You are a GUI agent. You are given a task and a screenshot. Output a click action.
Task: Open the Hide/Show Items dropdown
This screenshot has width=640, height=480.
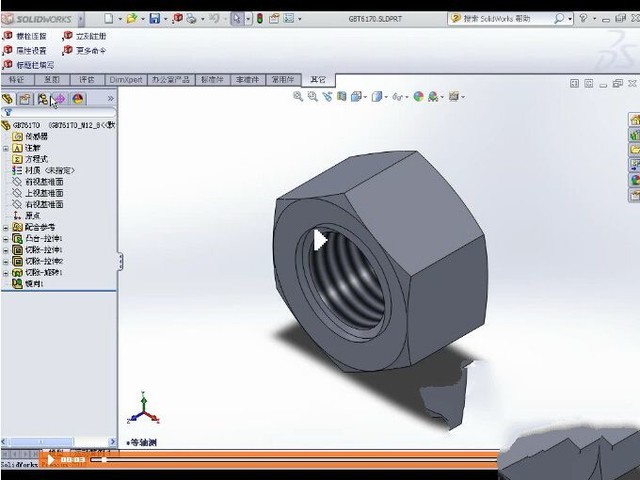[x=406, y=97]
